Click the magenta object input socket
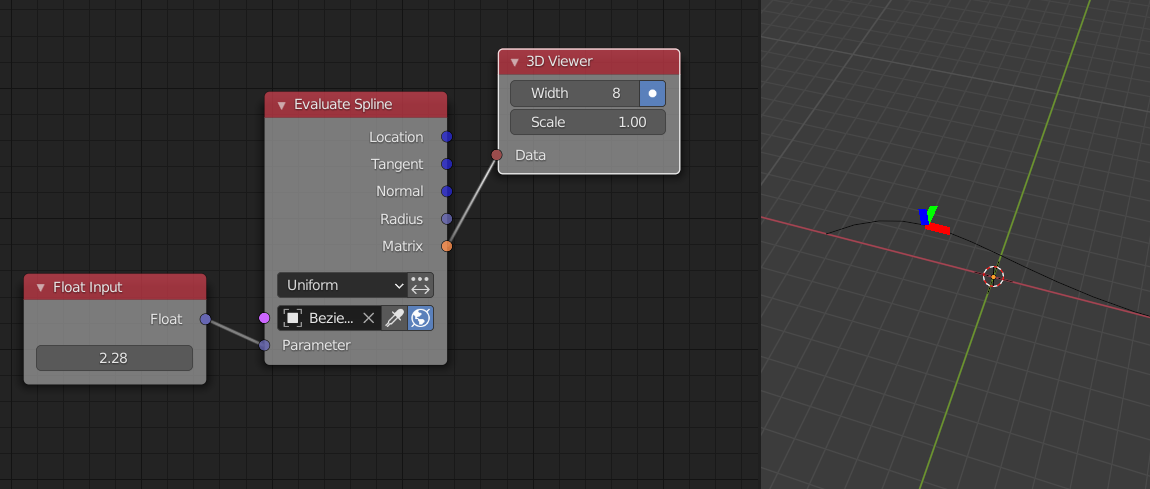The height and width of the screenshot is (489, 1150). point(264,318)
